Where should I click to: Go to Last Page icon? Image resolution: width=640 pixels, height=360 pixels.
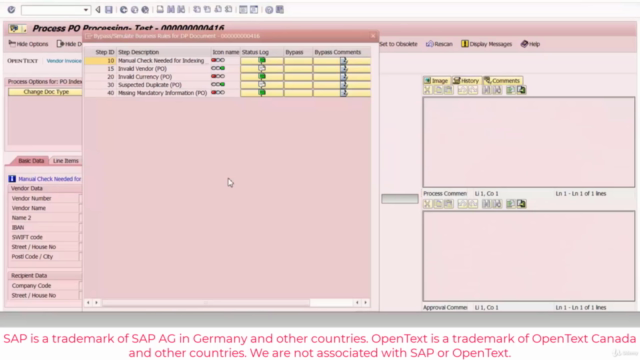point(229,9)
